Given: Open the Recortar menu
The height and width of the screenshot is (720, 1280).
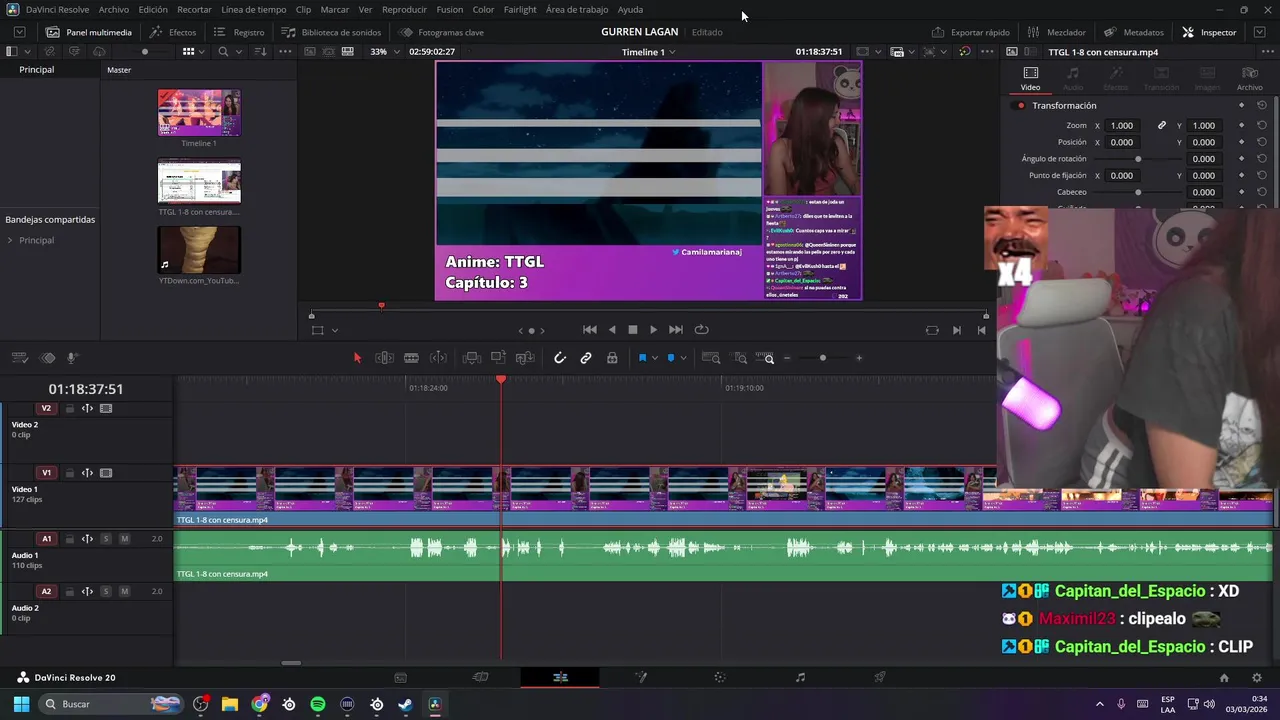Looking at the screenshot, I should [x=194, y=9].
